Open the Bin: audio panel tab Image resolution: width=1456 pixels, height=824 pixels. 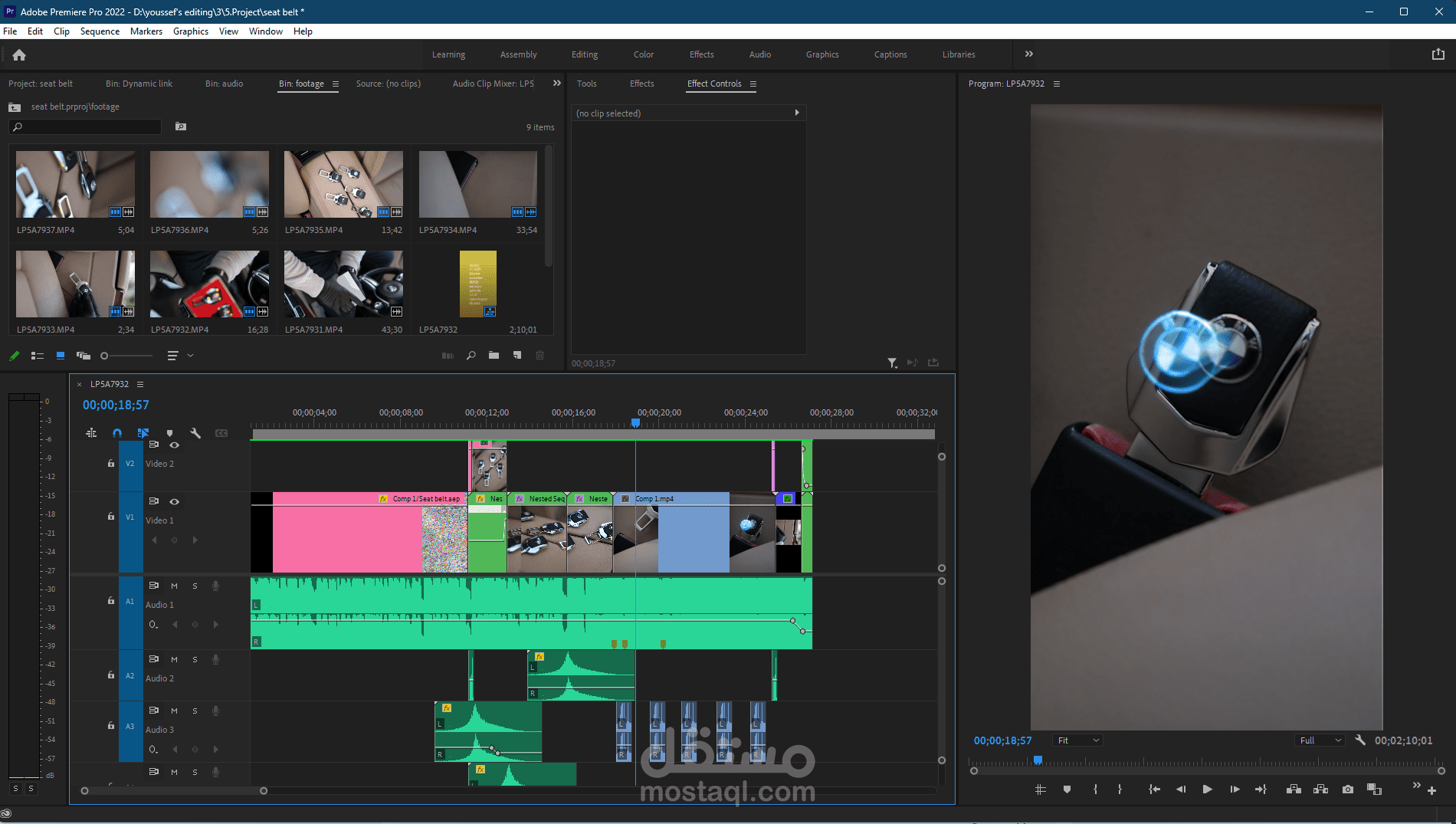224,84
